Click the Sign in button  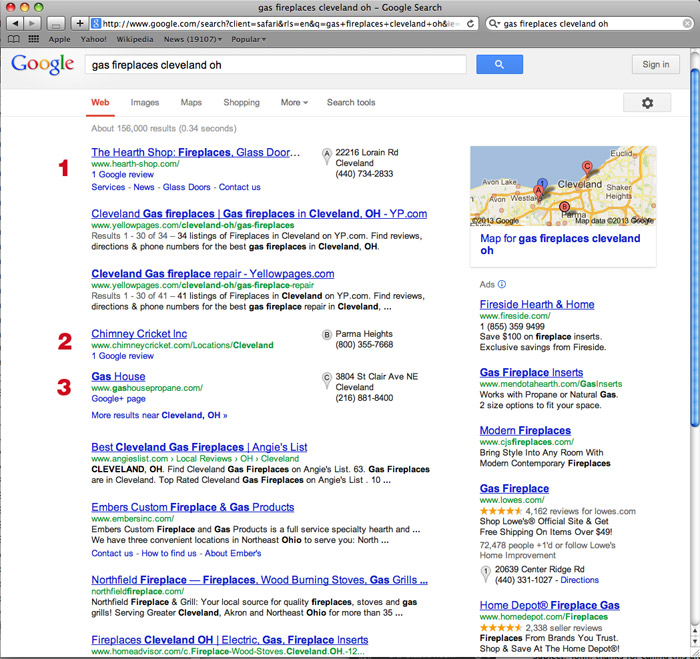click(x=655, y=64)
